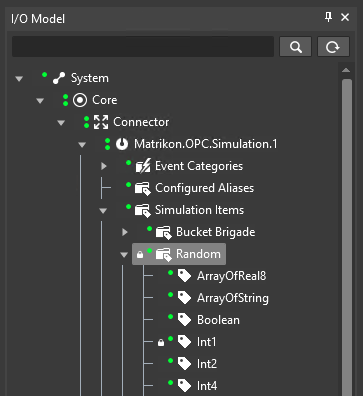Select the Boolean label

point(218,320)
